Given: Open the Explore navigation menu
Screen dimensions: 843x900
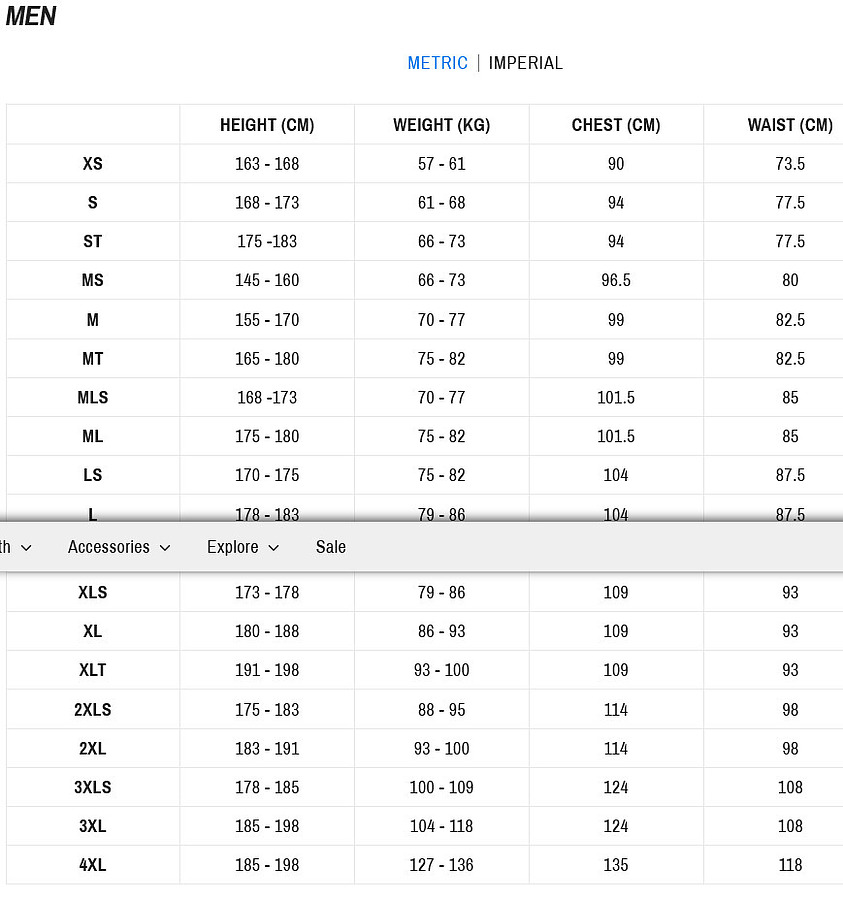Looking at the screenshot, I should (232, 547).
